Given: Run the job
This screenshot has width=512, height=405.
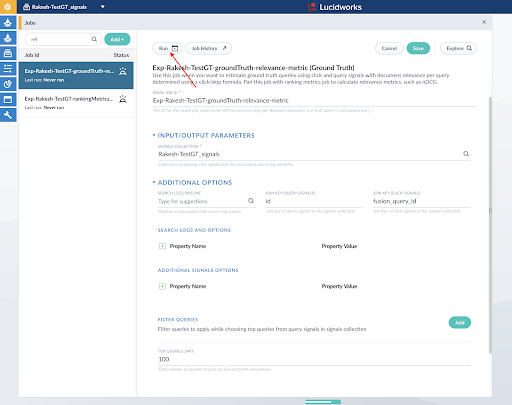Looking at the screenshot, I should point(163,48).
